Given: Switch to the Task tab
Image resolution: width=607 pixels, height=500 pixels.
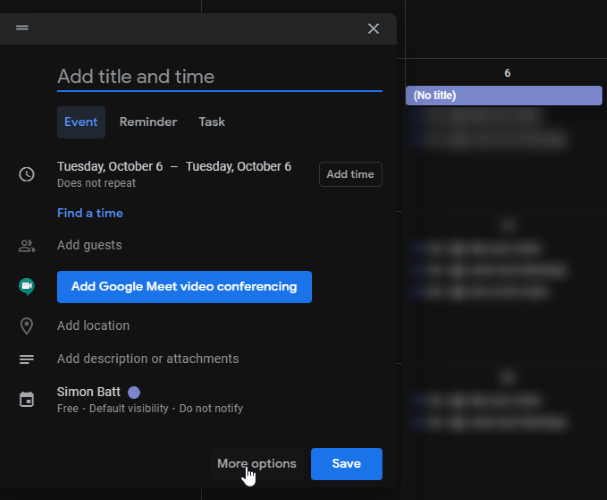Looking at the screenshot, I should click(x=211, y=122).
